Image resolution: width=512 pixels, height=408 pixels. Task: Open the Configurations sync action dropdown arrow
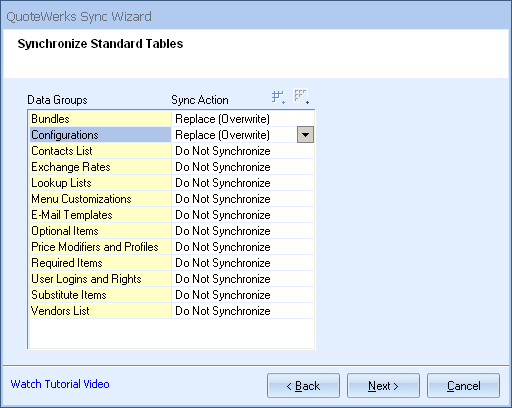tap(305, 135)
